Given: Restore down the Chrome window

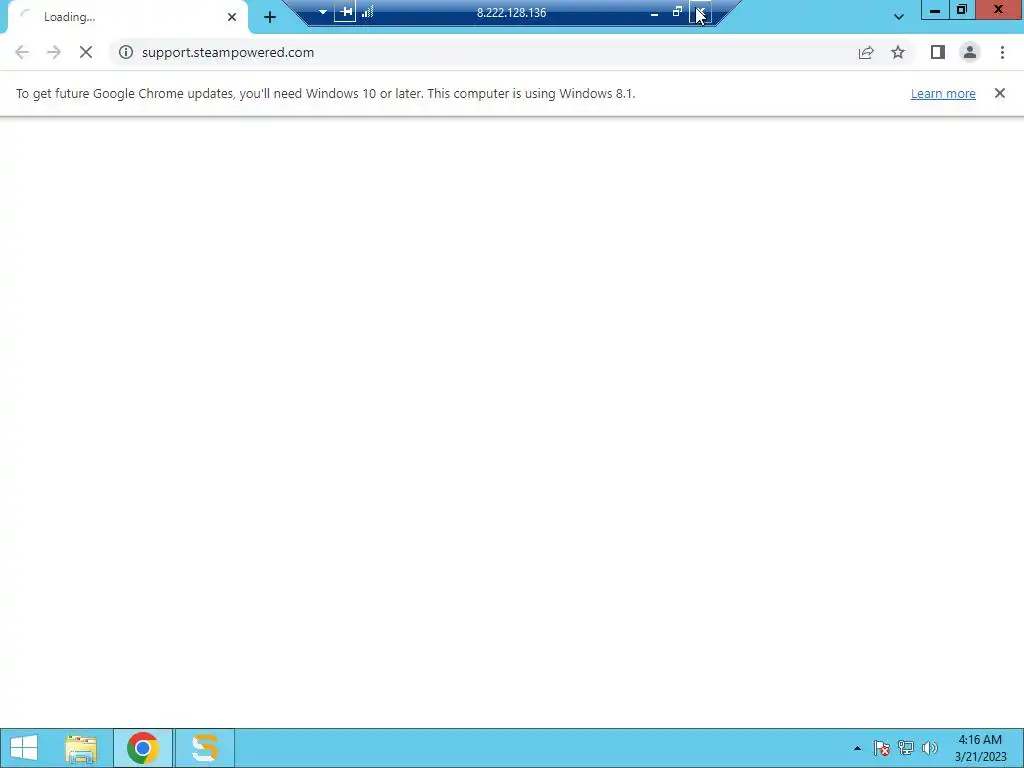Looking at the screenshot, I should tap(962, 10).
